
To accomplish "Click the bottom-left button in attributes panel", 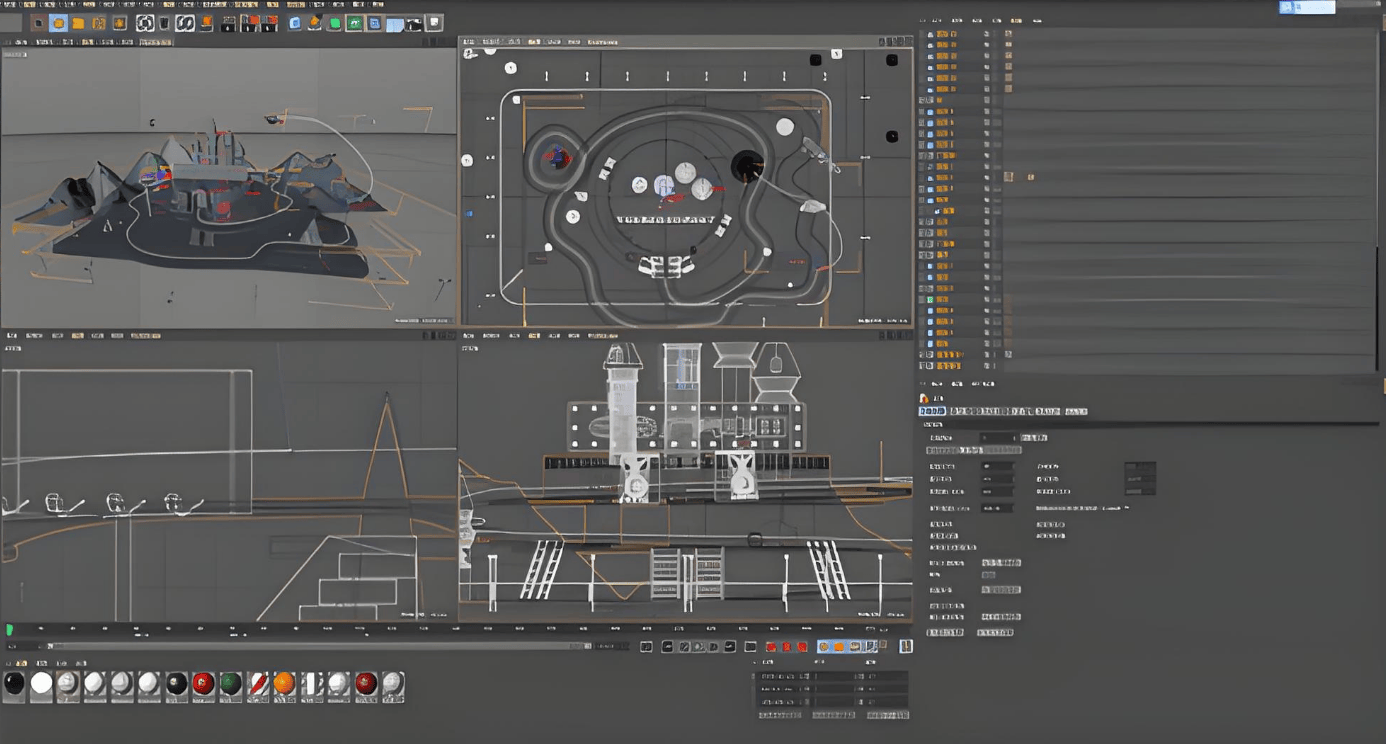I will point(945,632).
